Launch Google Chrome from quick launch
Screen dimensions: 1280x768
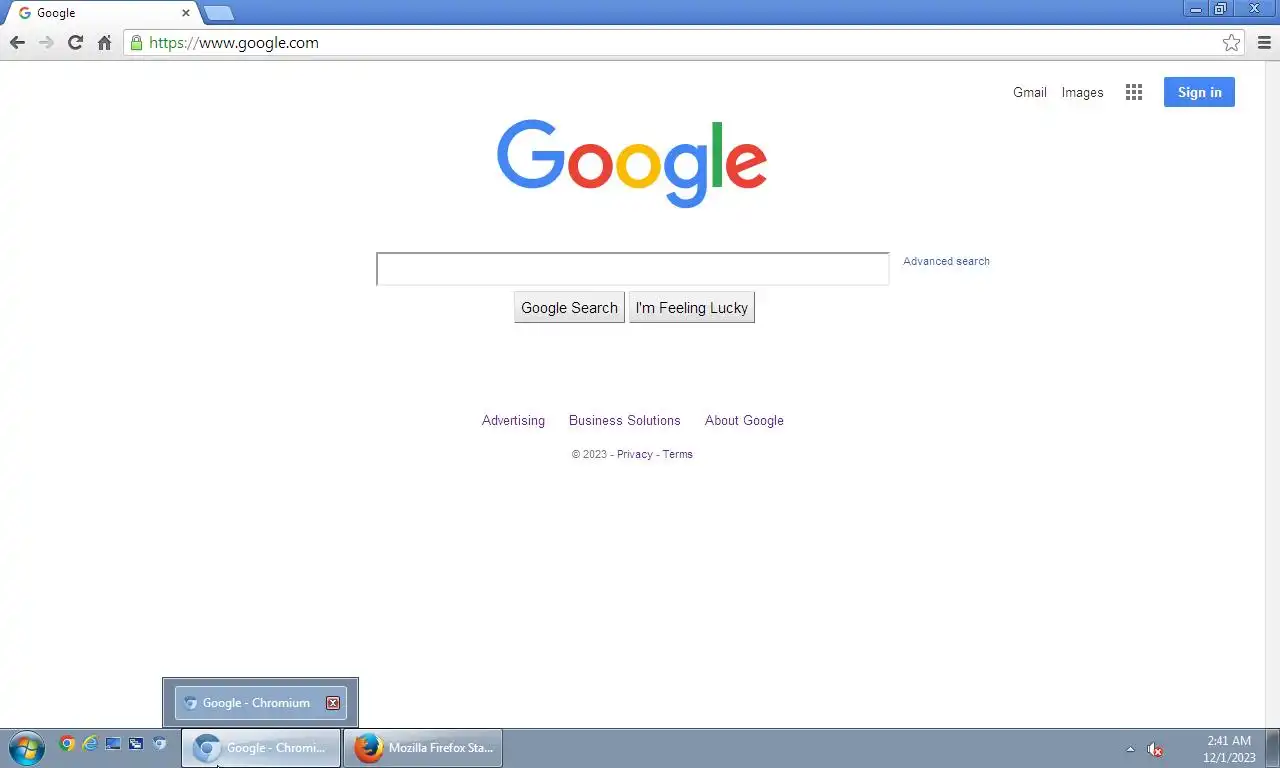point(67,743)
